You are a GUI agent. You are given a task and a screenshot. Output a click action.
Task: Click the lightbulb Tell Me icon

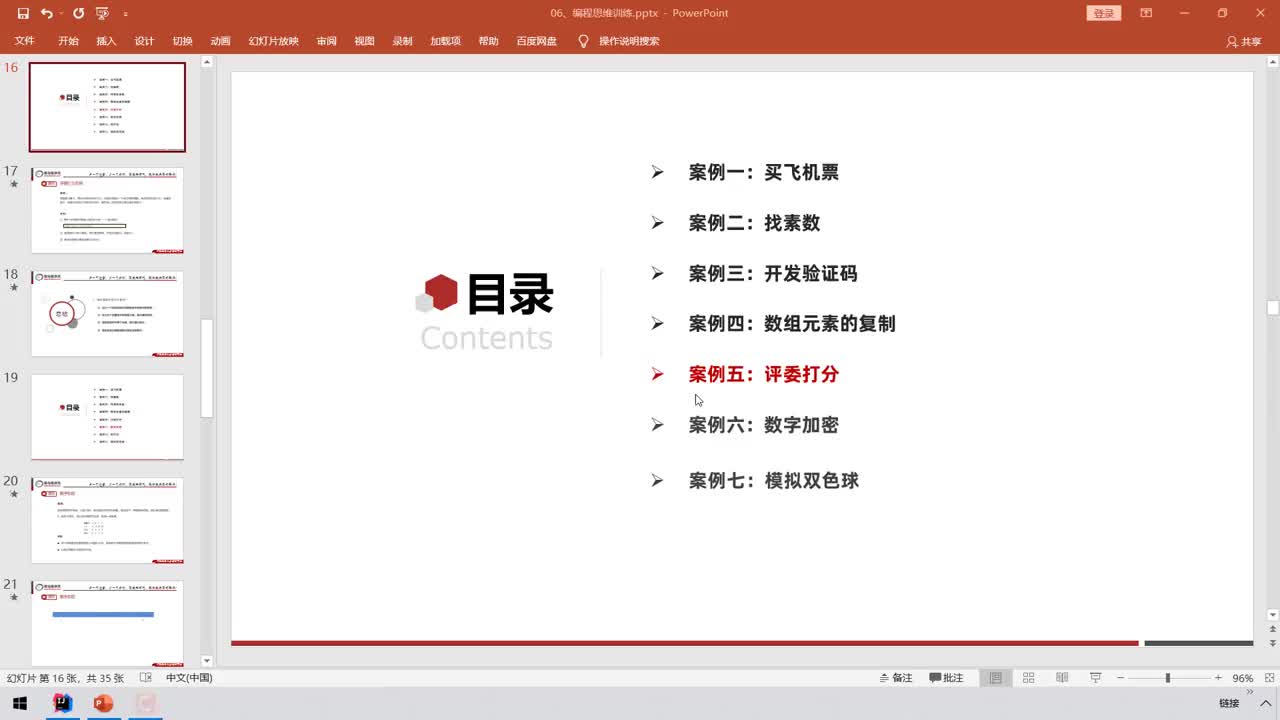tap(582, 41)
